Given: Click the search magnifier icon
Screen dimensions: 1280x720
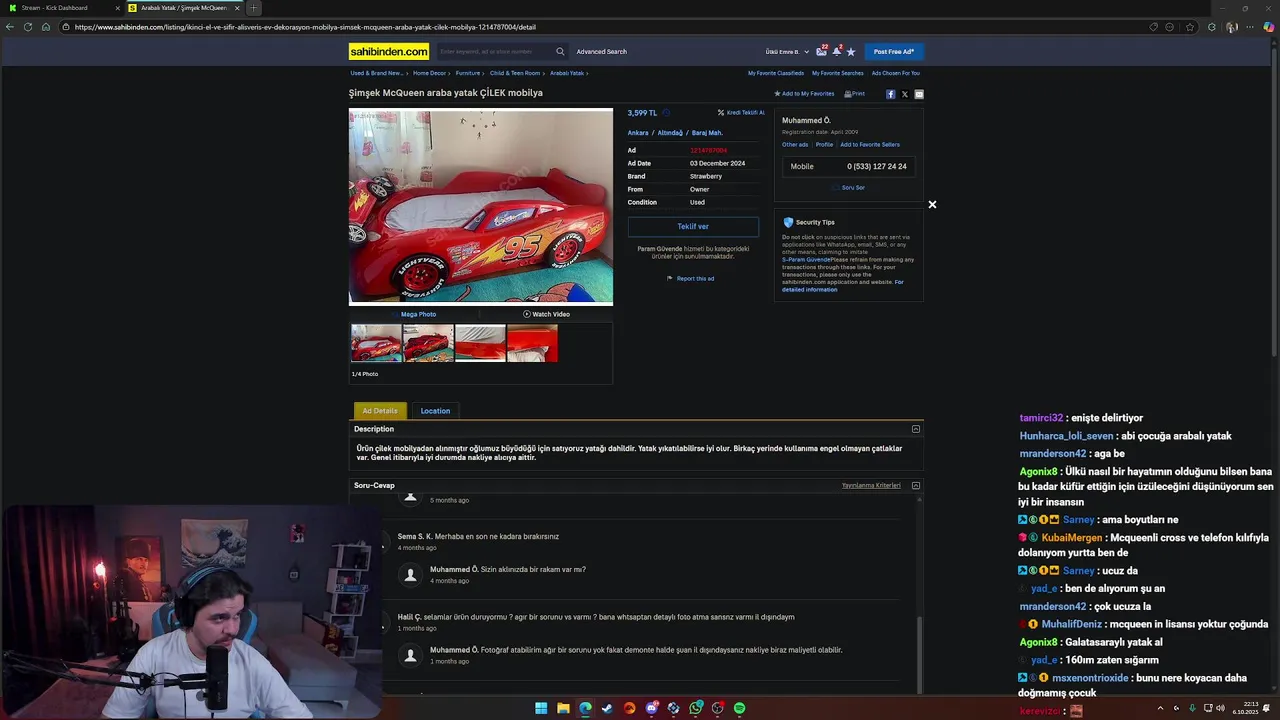Looking at the screenshot, I should coord(560,51).
